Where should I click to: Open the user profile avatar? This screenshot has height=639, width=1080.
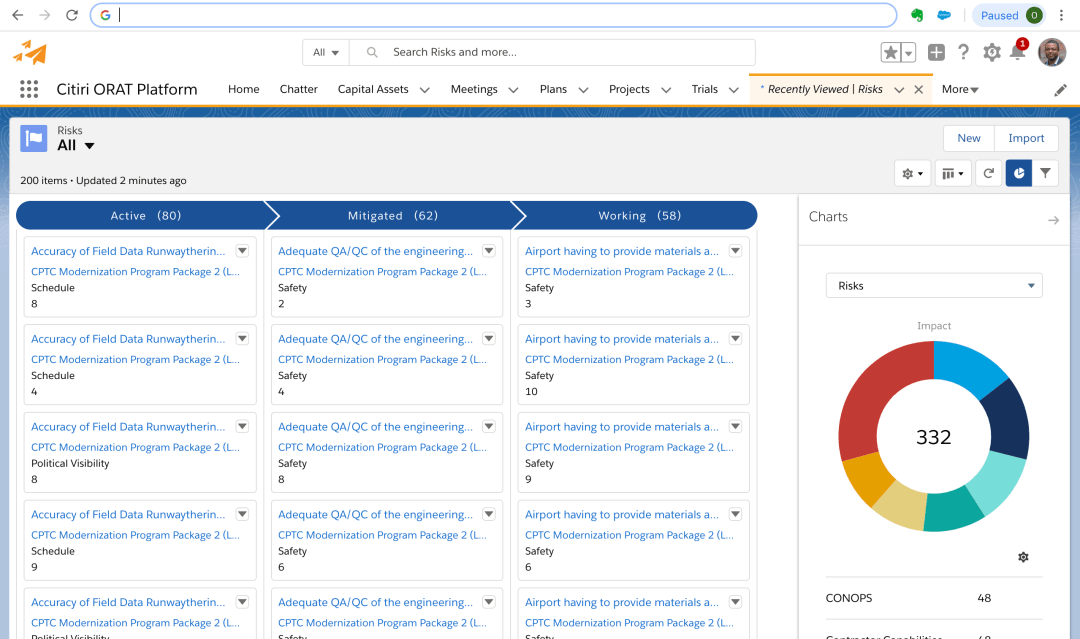coord(1052,52)
